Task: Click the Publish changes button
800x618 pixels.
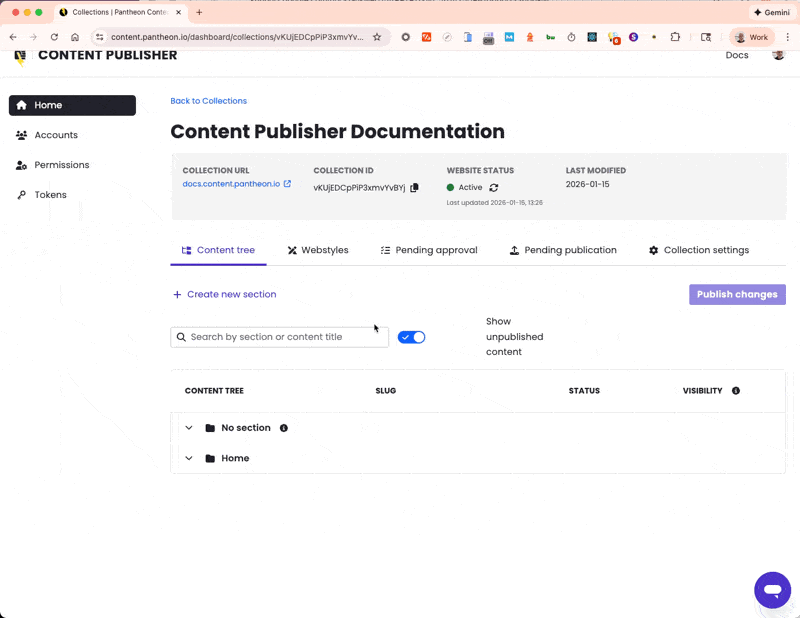Action: click(737, 294)
